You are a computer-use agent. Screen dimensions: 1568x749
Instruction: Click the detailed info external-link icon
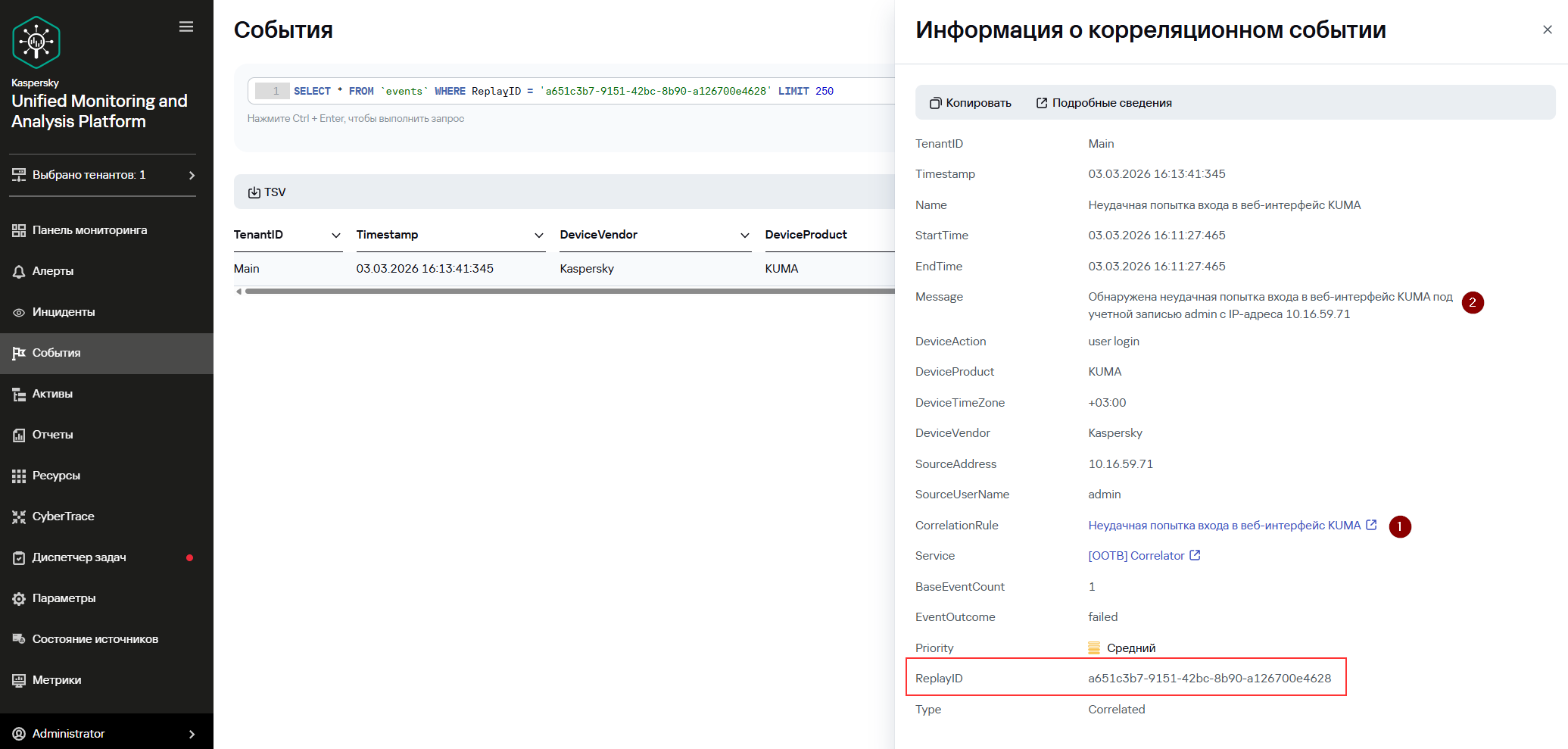point(1042,103)
